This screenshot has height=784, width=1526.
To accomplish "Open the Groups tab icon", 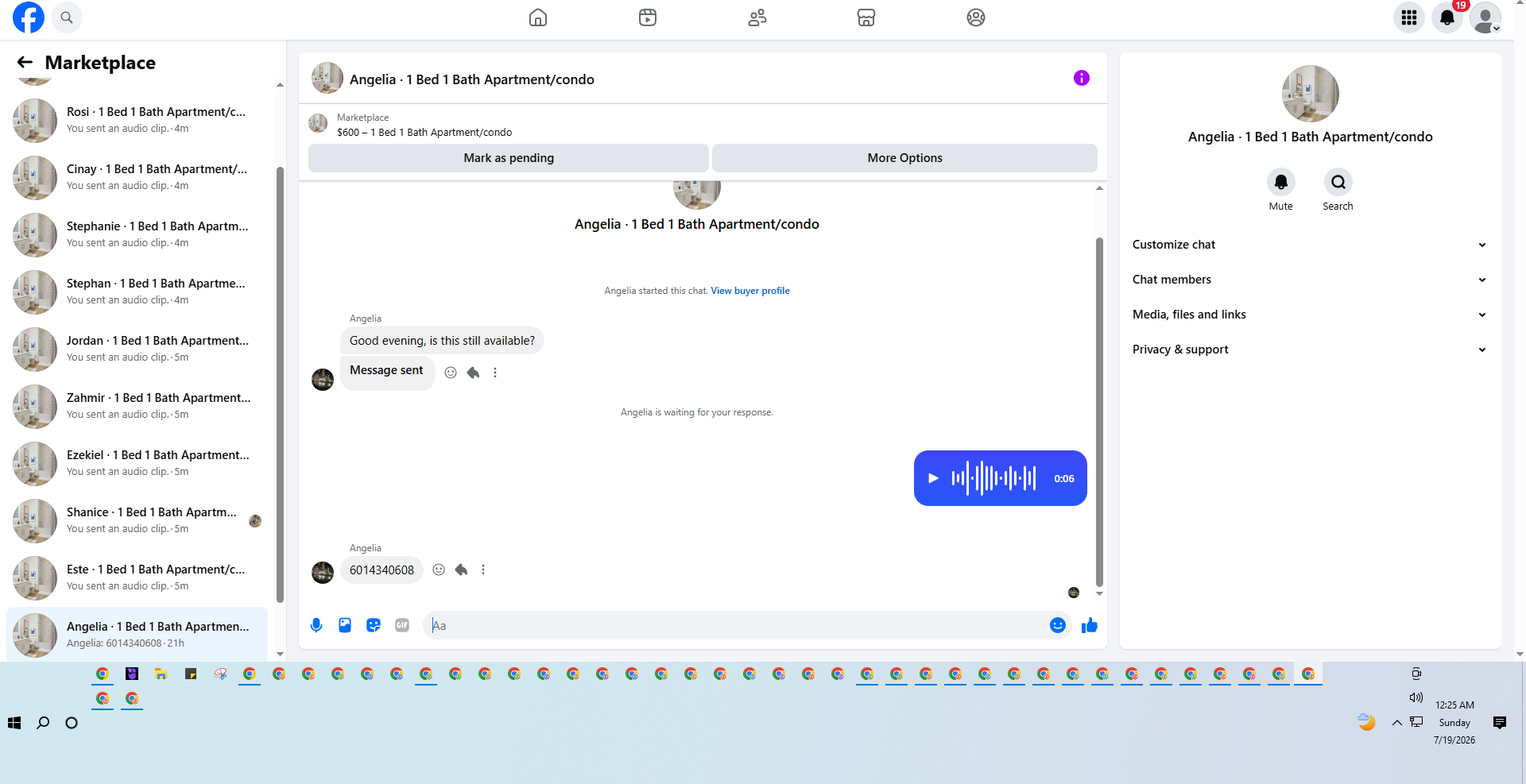I will click(x=976, y=17).
